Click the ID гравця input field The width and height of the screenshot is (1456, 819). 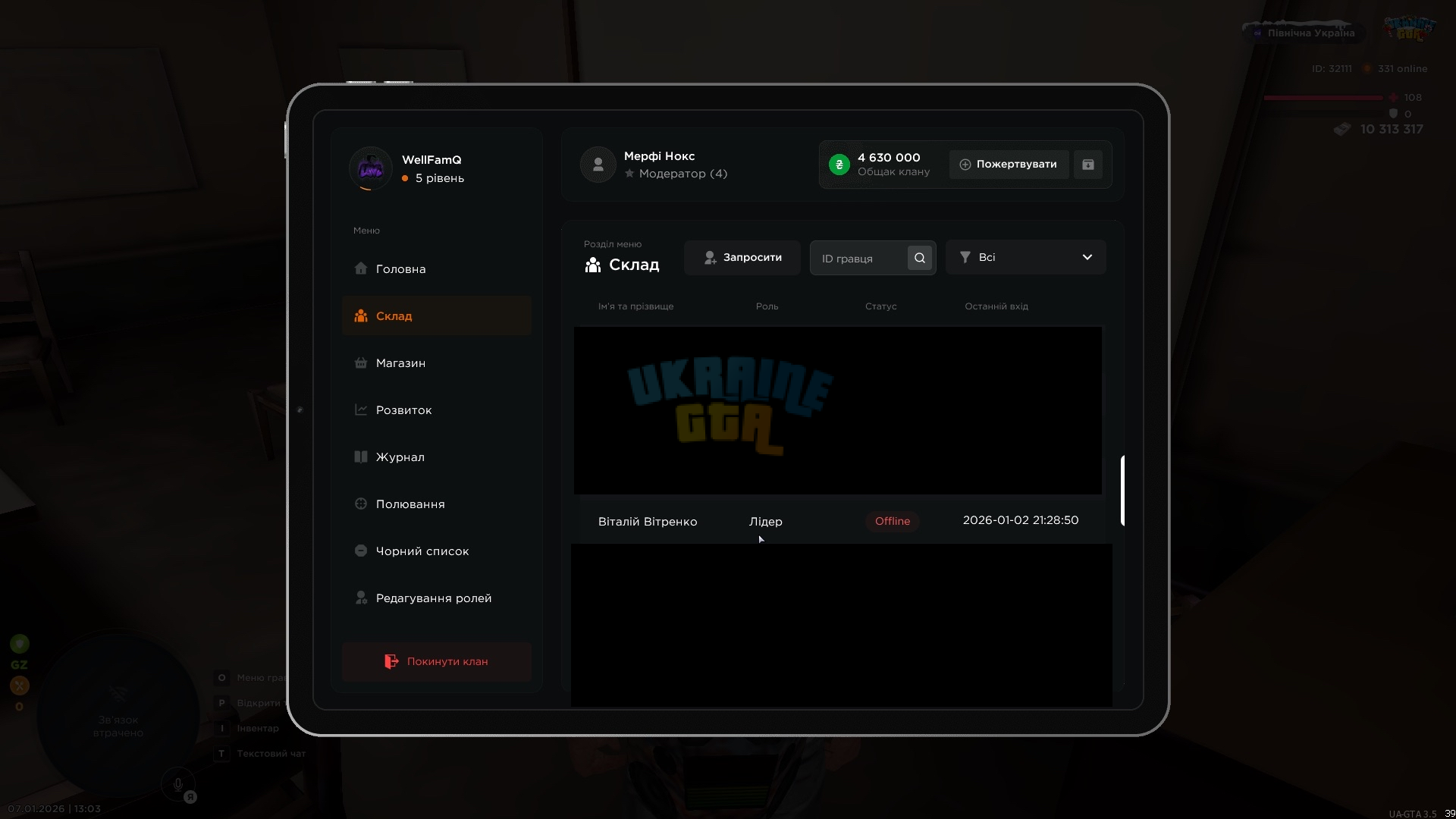[858, 259]
